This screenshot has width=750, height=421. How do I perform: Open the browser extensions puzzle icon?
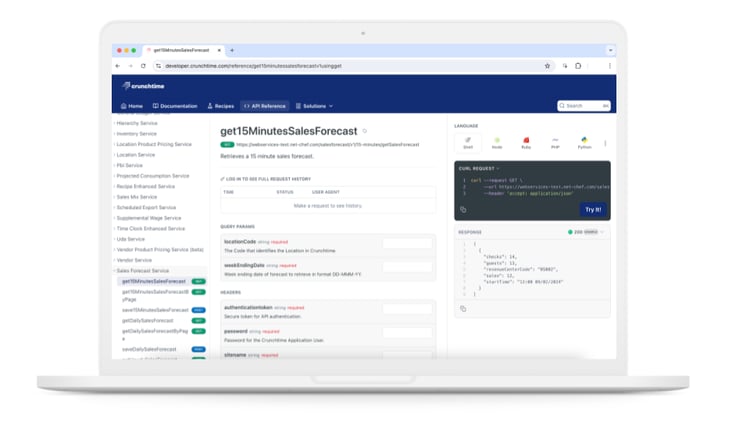(578, 66)
